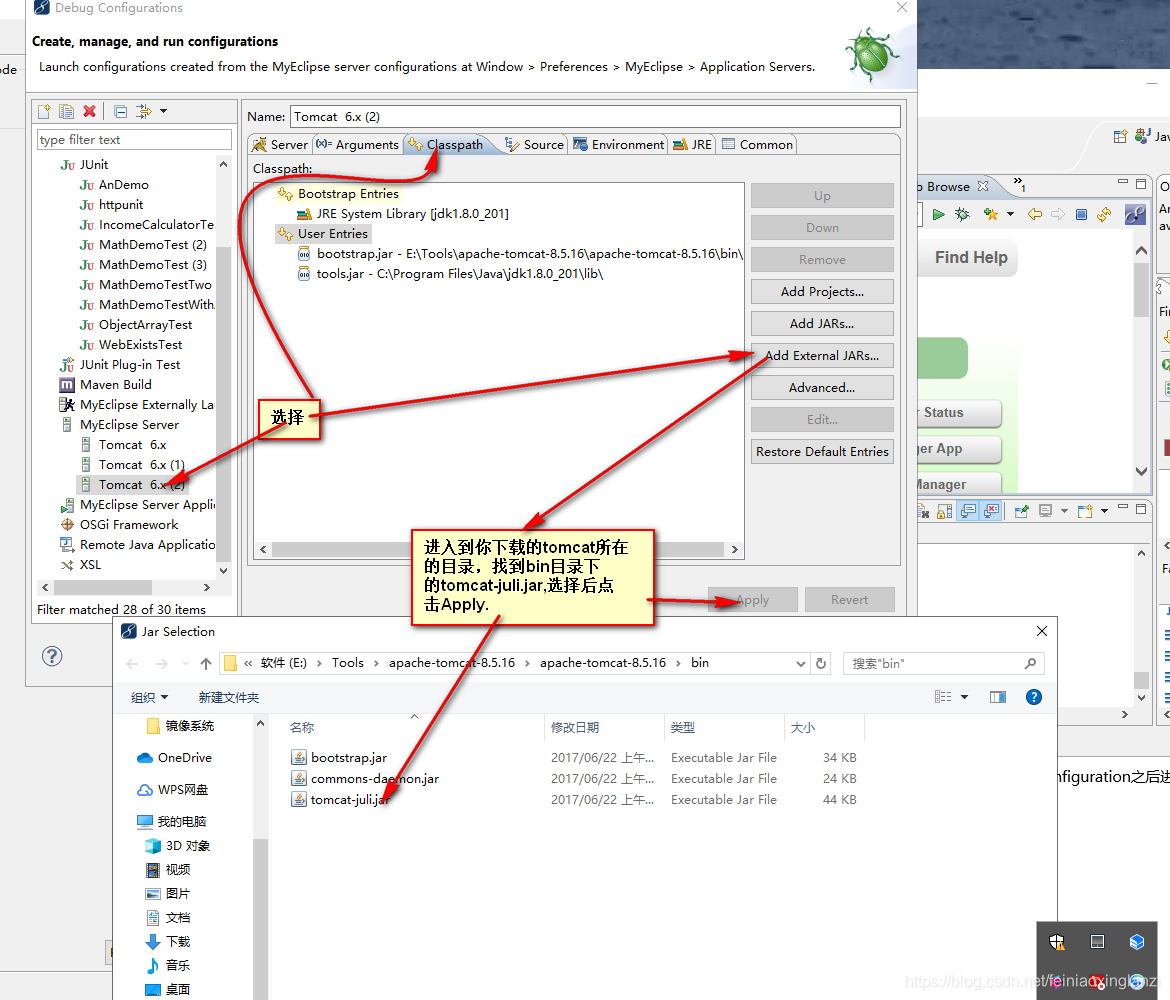The height and width of the screenshot is (1000, 1170).
Task: Open help via question mark icon
Action: [x=51, y=657]
